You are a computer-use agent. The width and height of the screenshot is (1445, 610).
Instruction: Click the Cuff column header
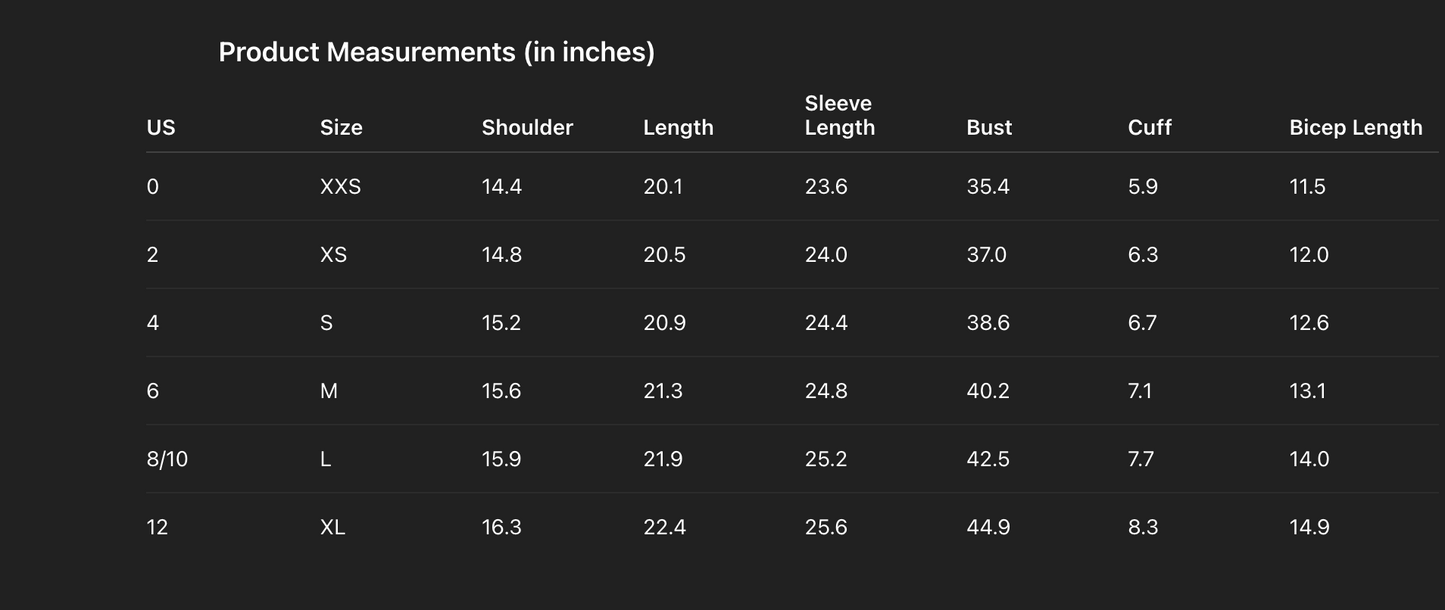coord(1149,128)
